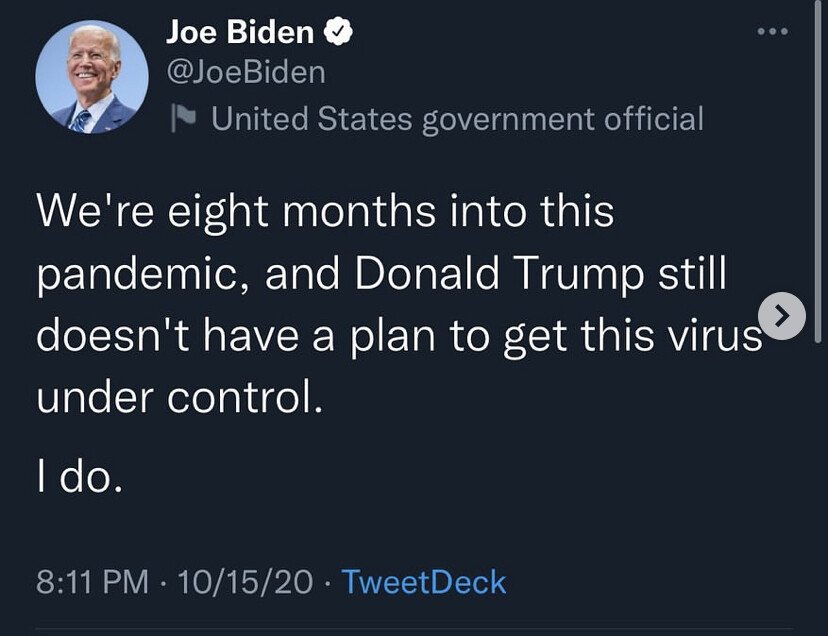Image resolution: width=828 pixels, height=636 pixels.
Task: Click the "under control." tweet line
Action: tap(180, 398)
